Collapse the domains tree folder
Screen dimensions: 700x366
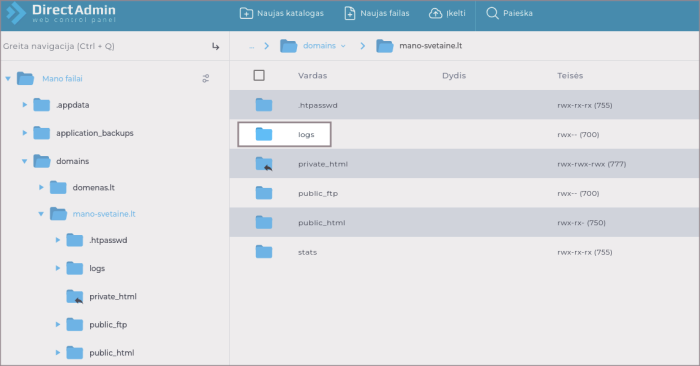click(x=25, y=161)
